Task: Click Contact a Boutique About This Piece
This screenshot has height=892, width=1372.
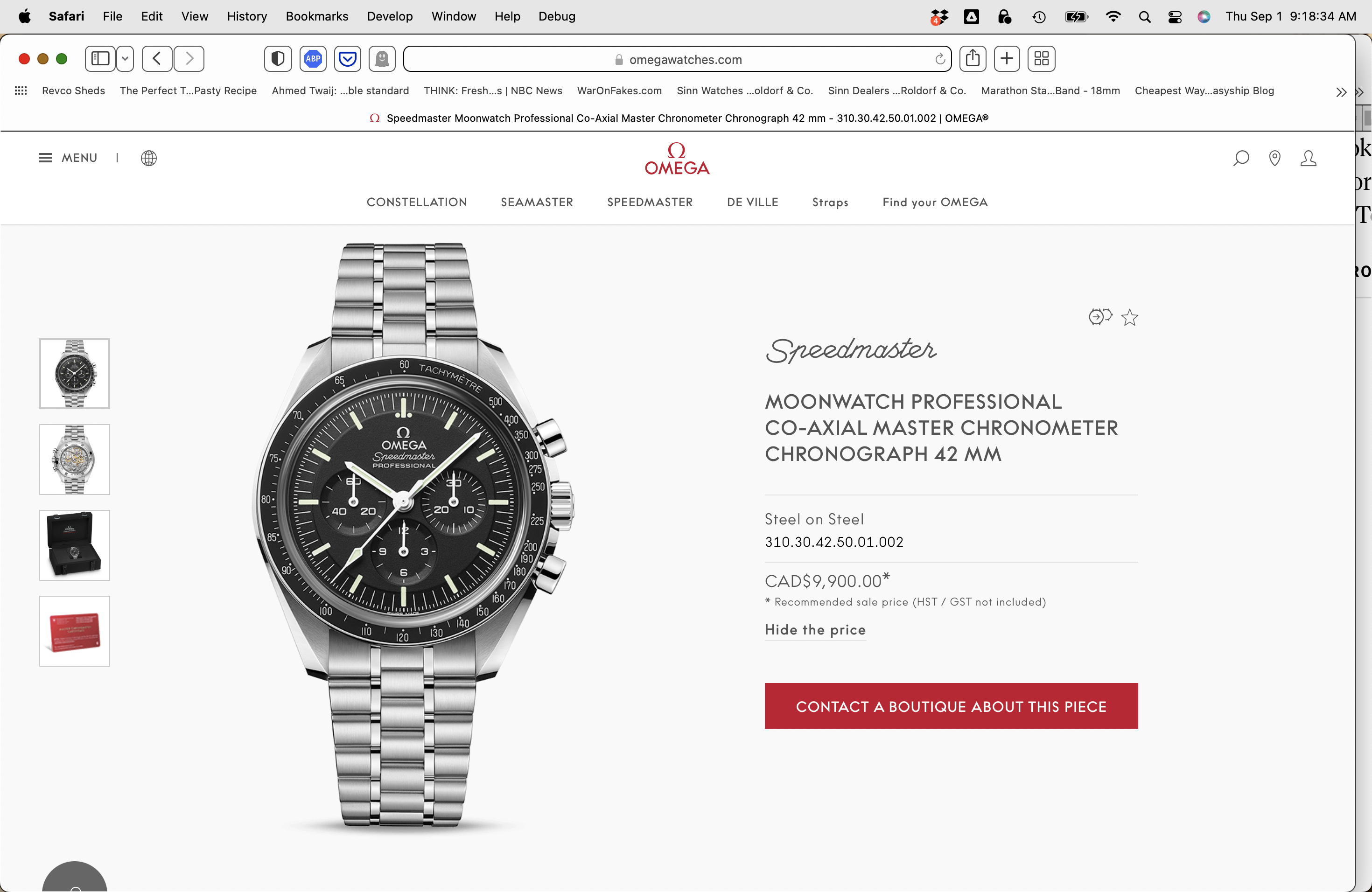Action: click(951, 706)
